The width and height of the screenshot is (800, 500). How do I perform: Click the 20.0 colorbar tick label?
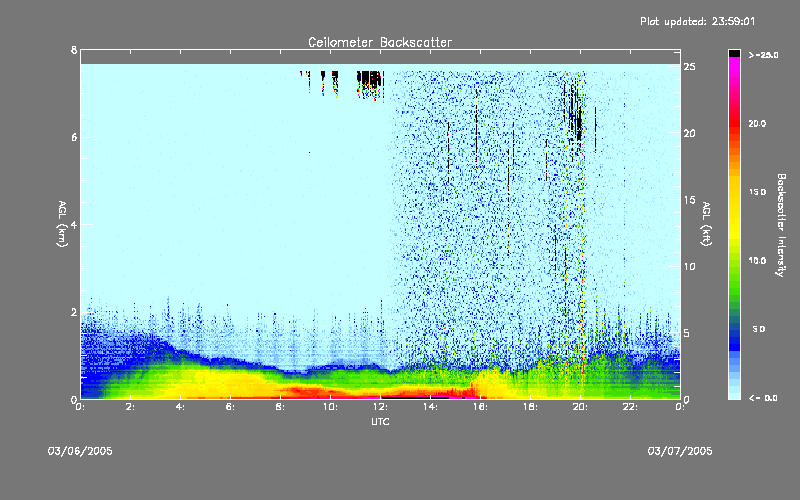757,124
